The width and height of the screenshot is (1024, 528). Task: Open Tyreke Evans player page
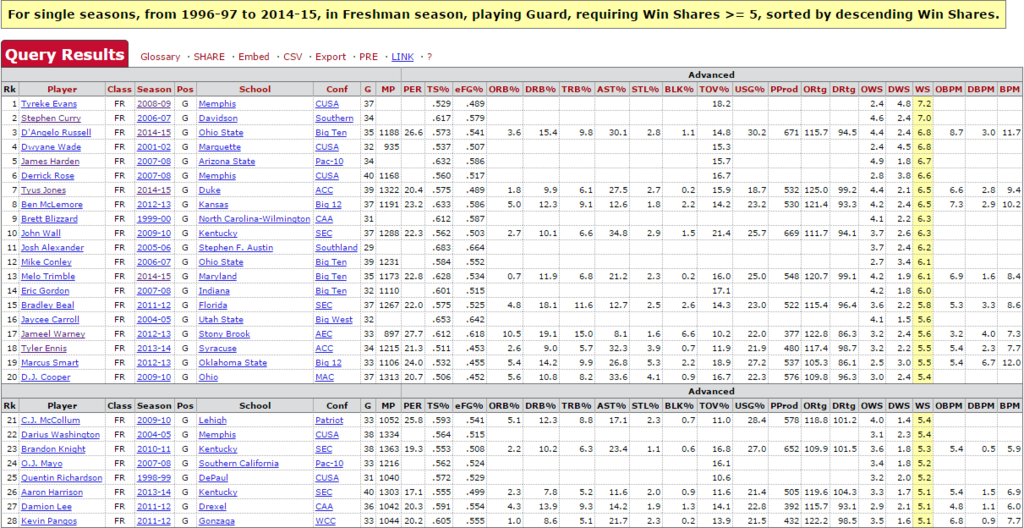49,104
